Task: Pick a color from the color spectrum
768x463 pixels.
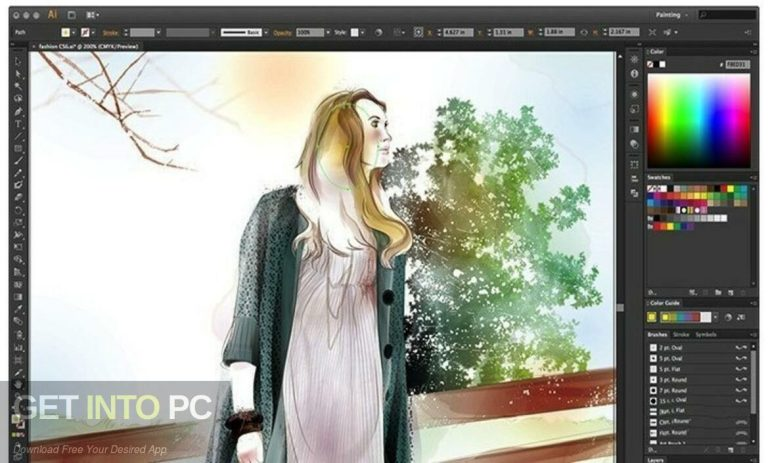Action: click(x=699, y=121)
